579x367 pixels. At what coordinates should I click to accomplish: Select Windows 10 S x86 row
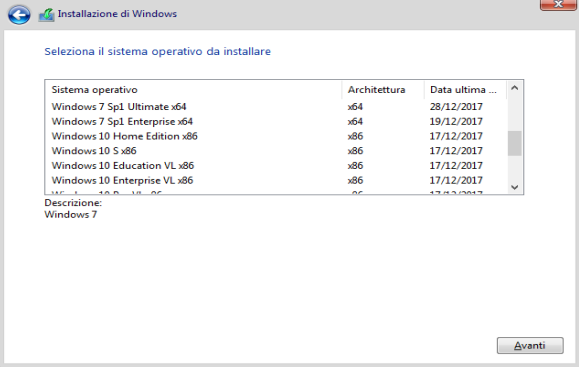pos(276,151)
